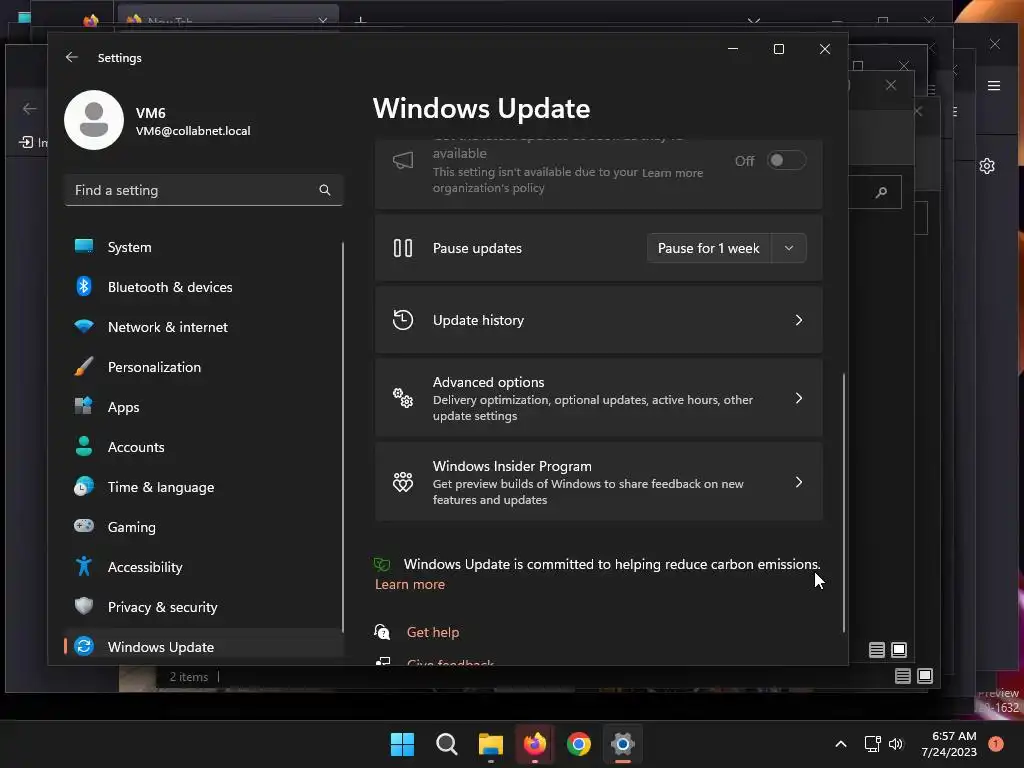Open Apps settings category
This screenshot has height=768, width=1024.
point(204,407)
